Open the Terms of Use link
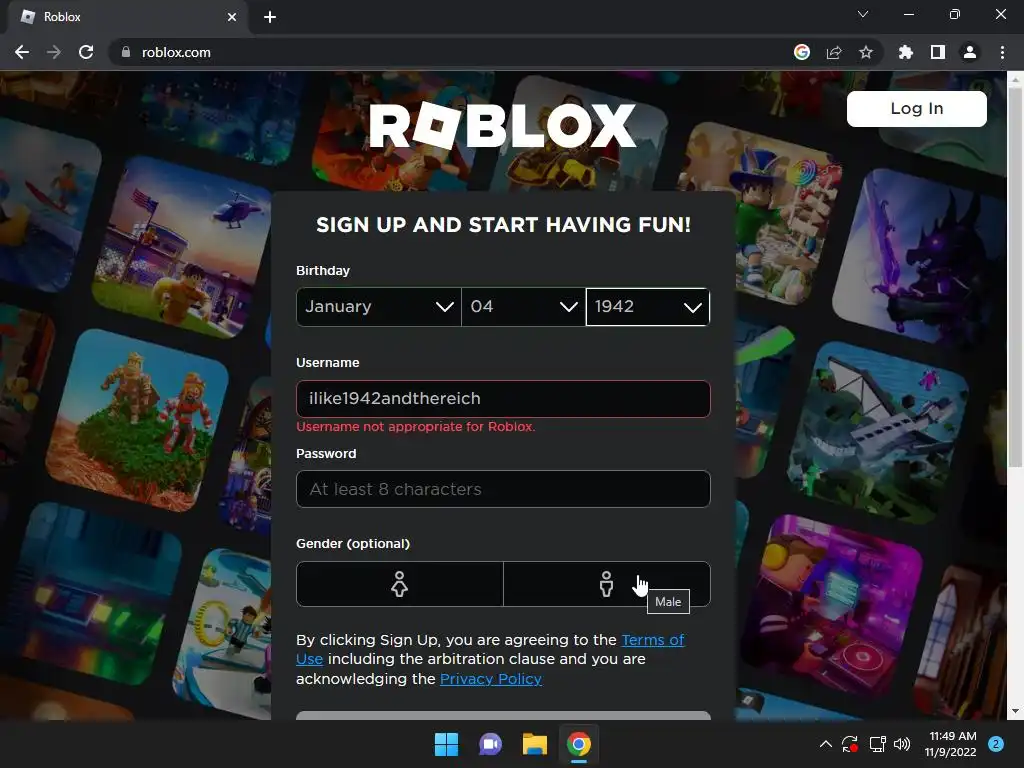 [x=652, y=640]
